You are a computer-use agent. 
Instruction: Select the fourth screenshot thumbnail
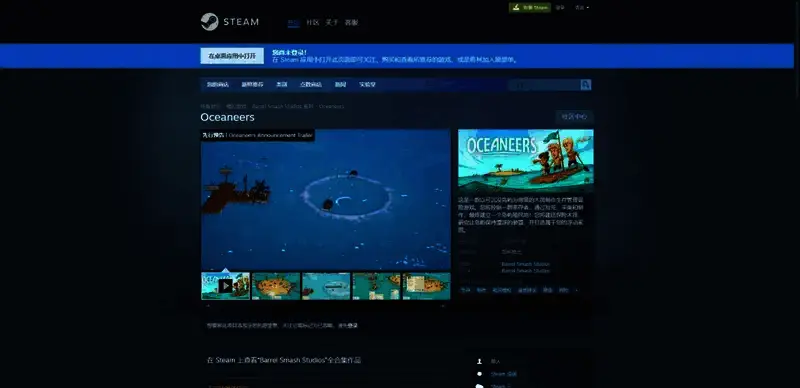pos(377,286)
